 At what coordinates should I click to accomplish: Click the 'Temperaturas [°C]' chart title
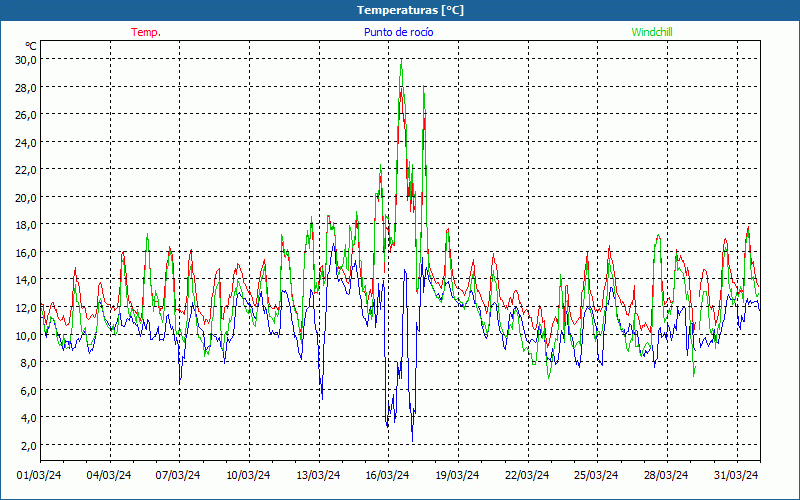coord(410,10)
